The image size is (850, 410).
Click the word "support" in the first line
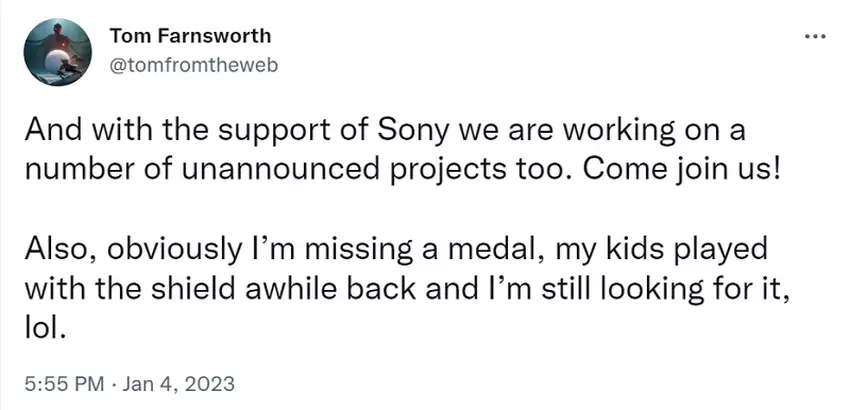click(x=280, y=131)
